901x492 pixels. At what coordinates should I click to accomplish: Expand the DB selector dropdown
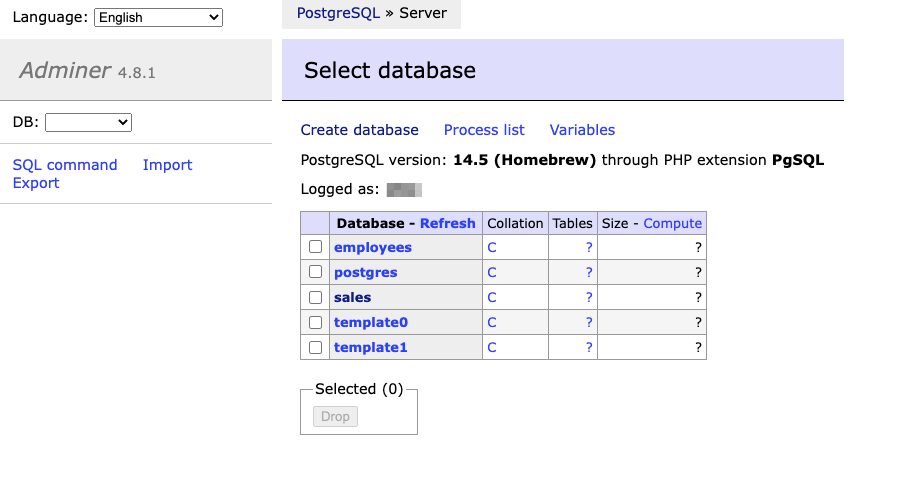coord(88,122)
